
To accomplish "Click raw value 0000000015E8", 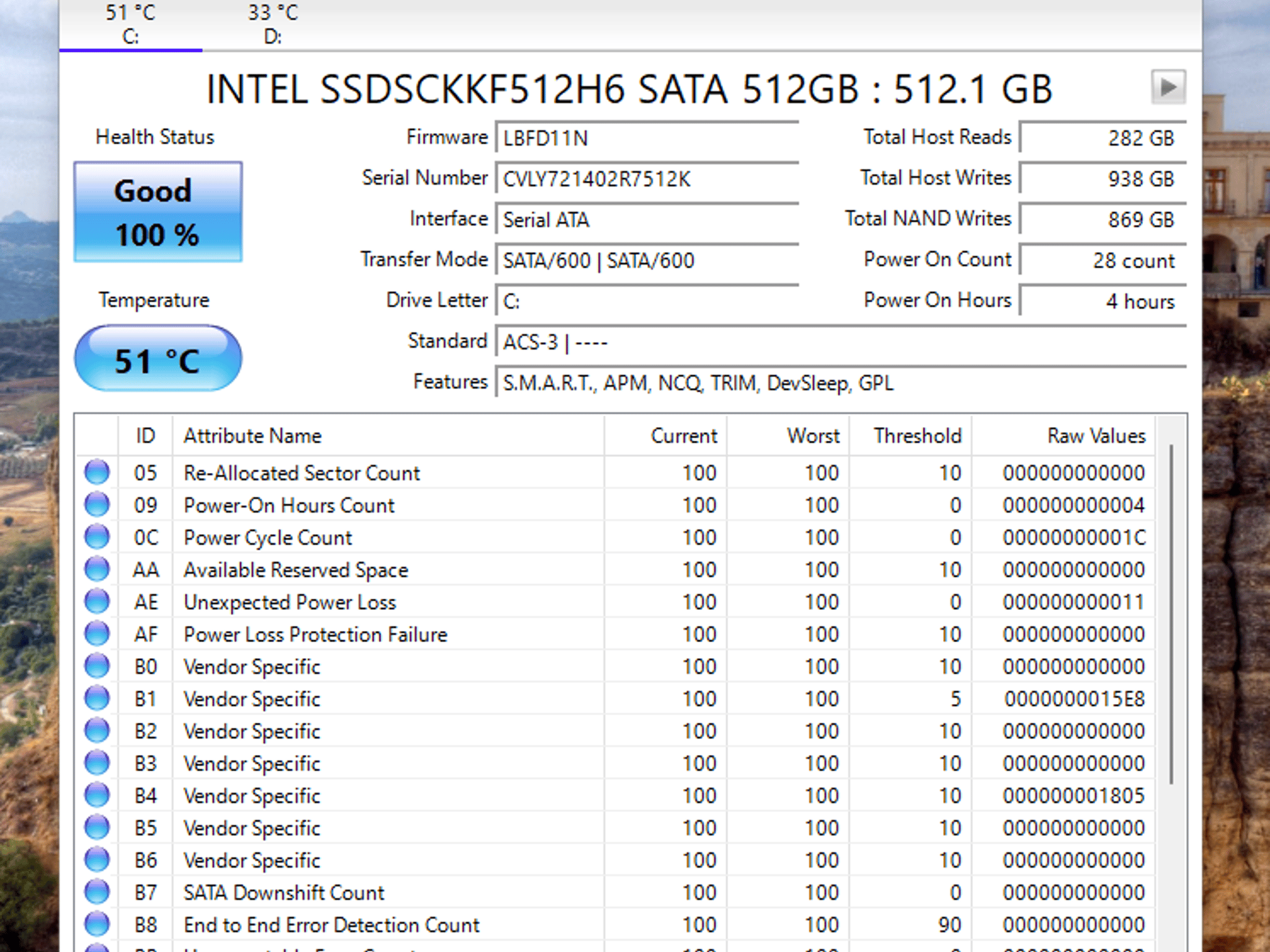I will (x=1075, y=699).
